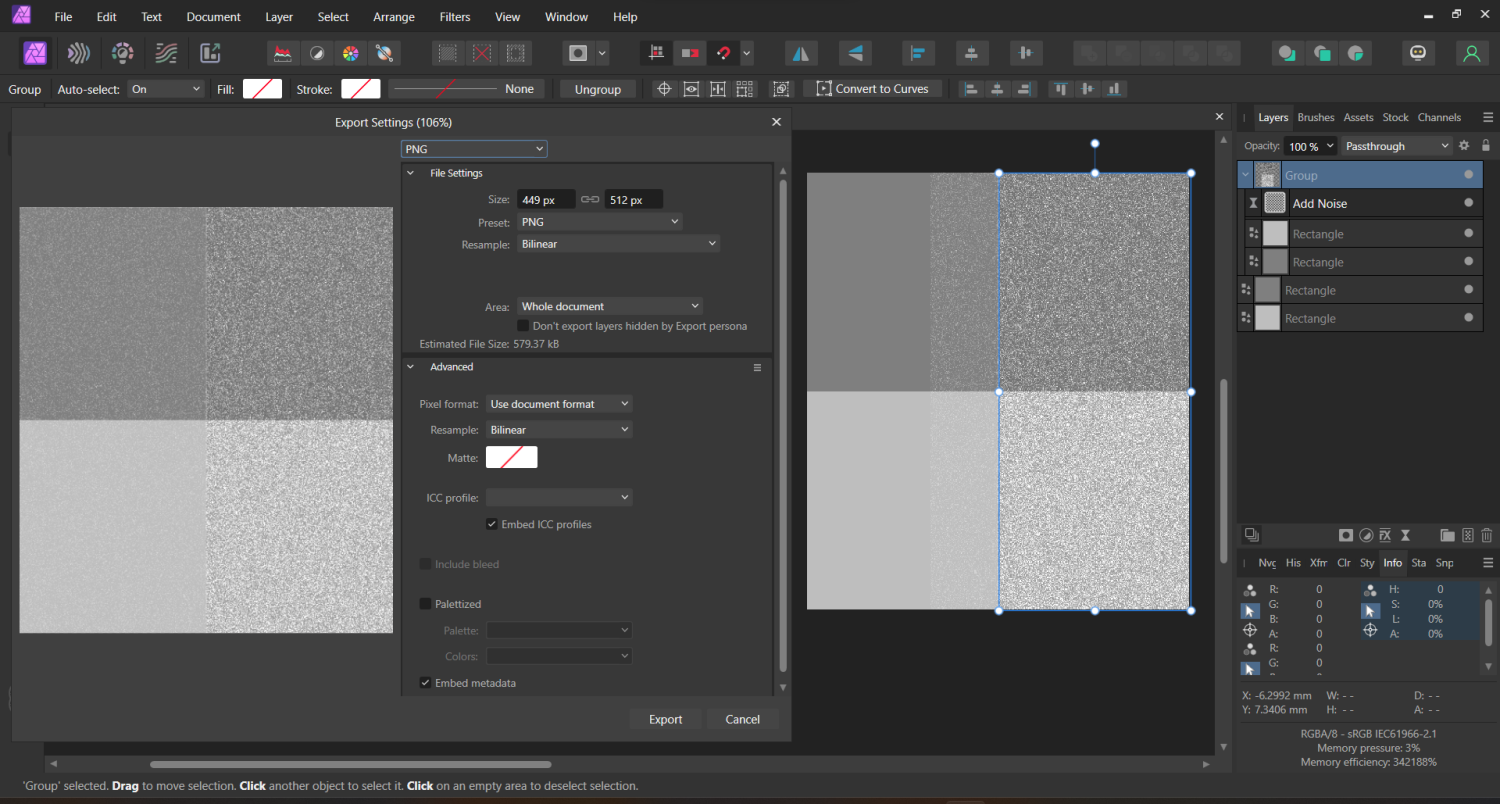The height and width of the screenshot is (804, 1500).
Task: Open the Area dropdown set to Whole document
Action: (609, 306)
